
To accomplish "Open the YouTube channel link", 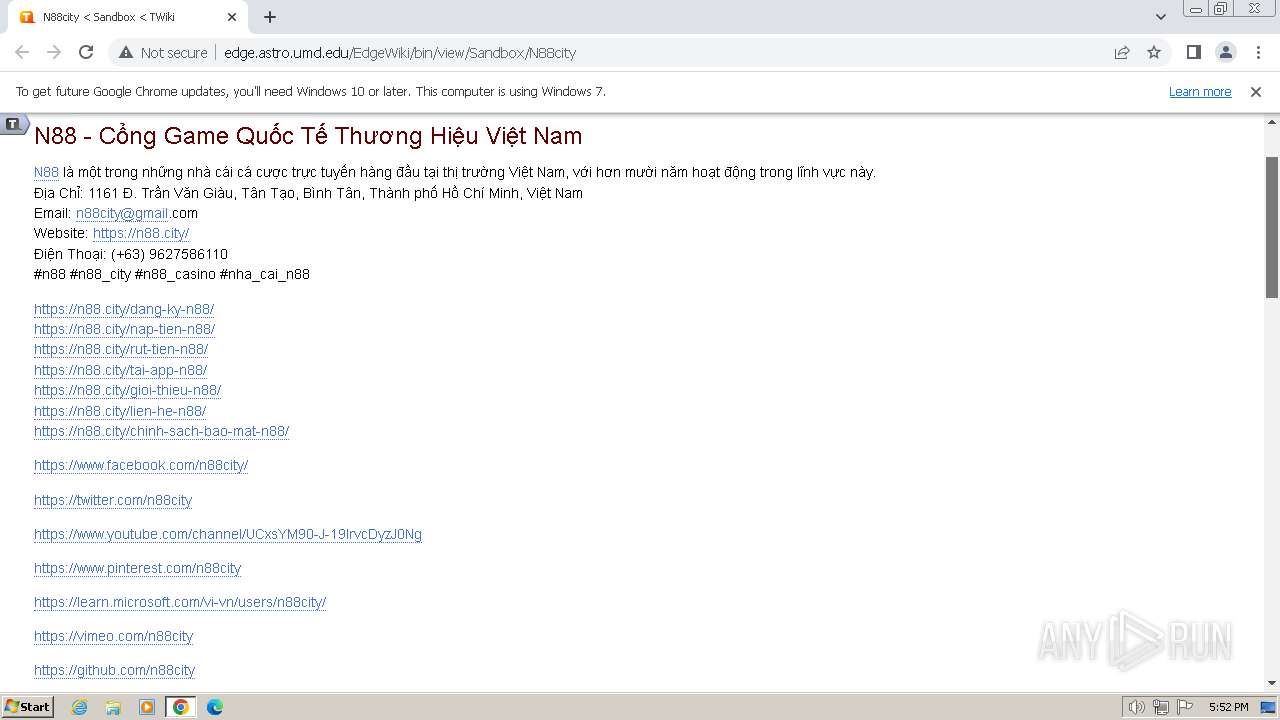I will [228, 534].
